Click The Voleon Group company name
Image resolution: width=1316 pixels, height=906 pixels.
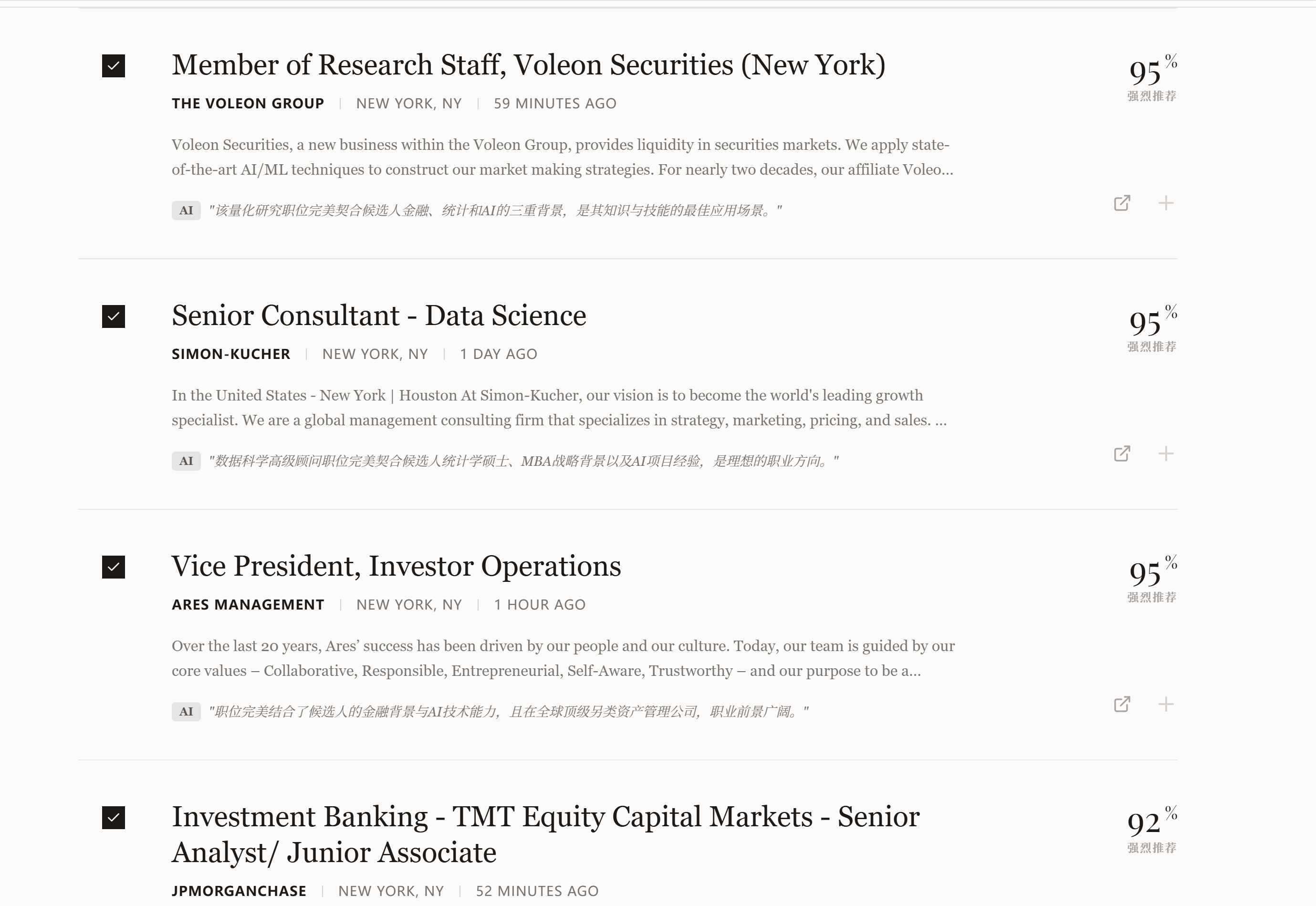[248, 103]
